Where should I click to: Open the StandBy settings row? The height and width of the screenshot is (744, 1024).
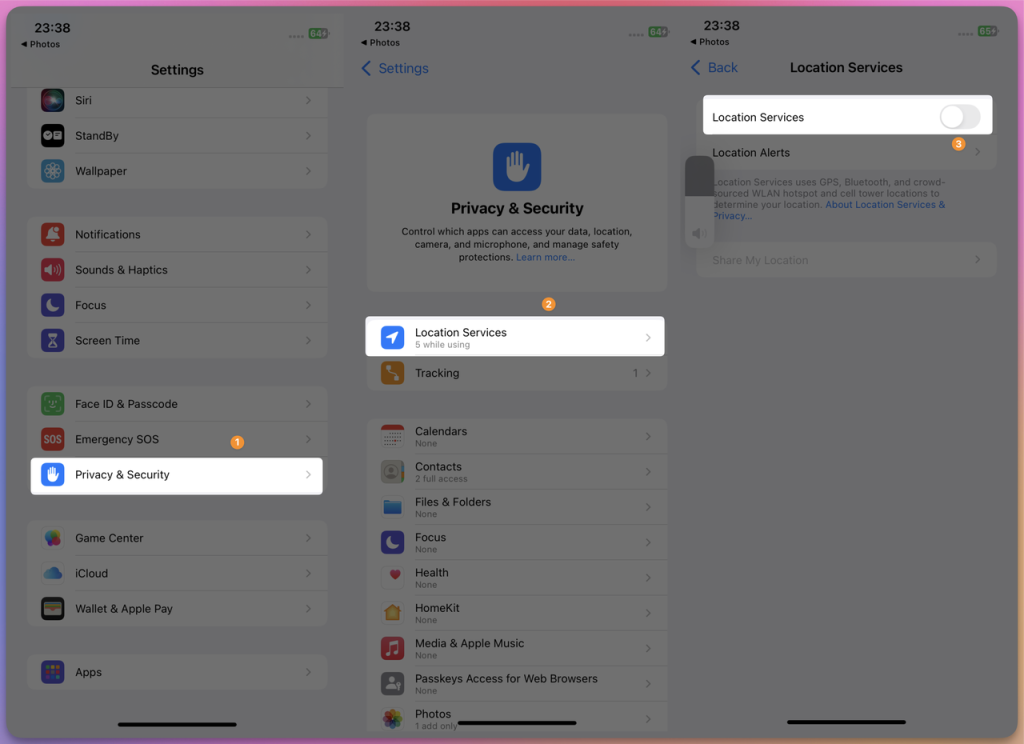[177, 136]
